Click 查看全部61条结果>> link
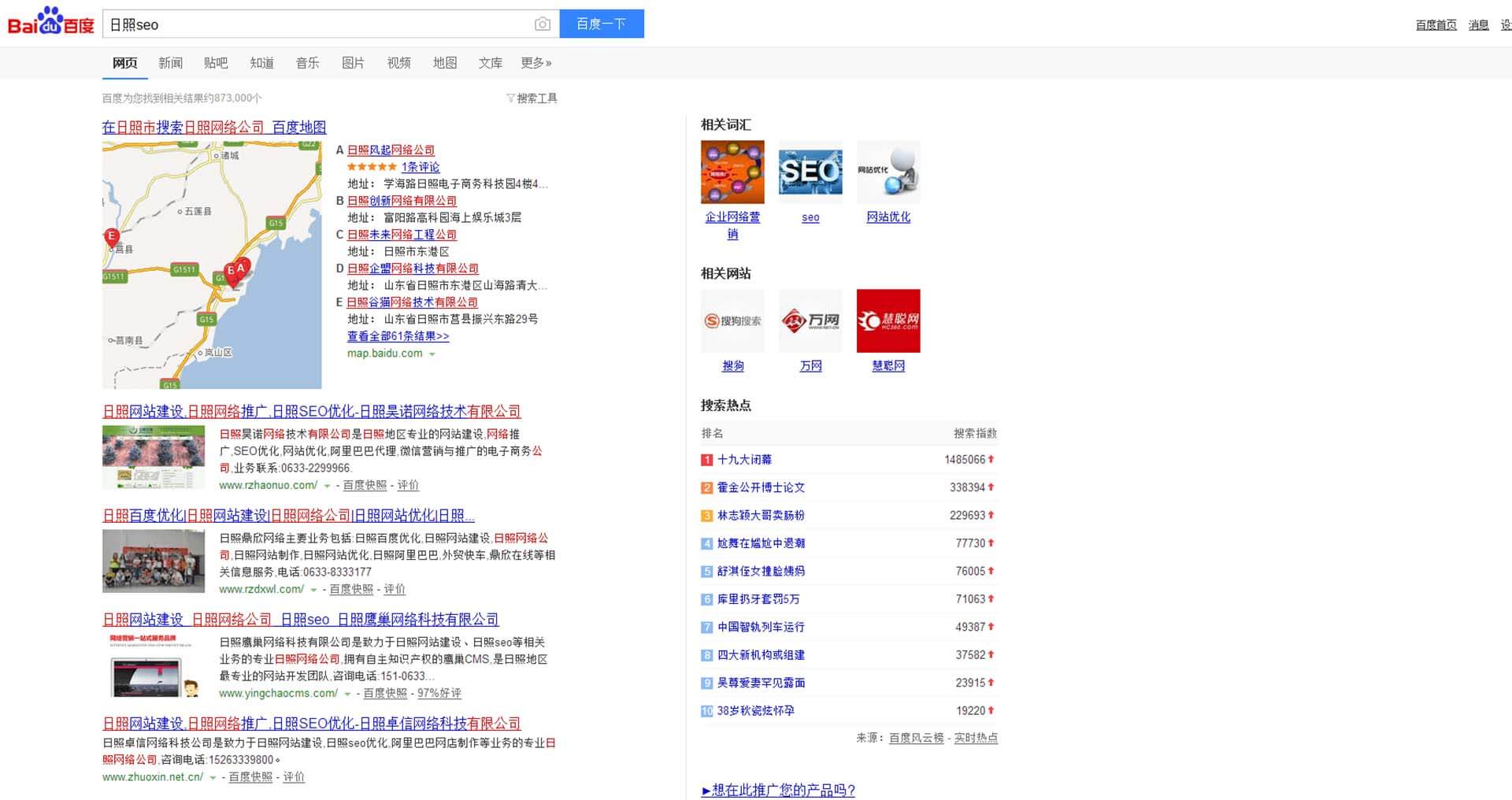This screenshot has height=800, width=1512. click(398, 336)
